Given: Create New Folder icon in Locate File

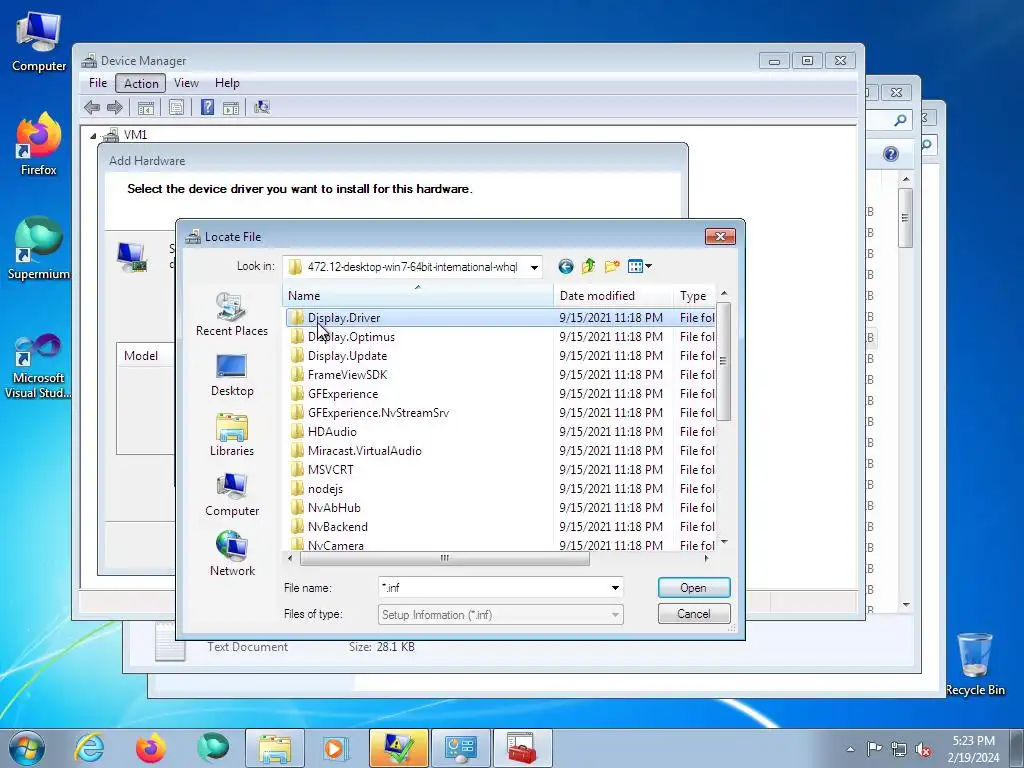Looking at the screenshot, I should tap(612, 266).
